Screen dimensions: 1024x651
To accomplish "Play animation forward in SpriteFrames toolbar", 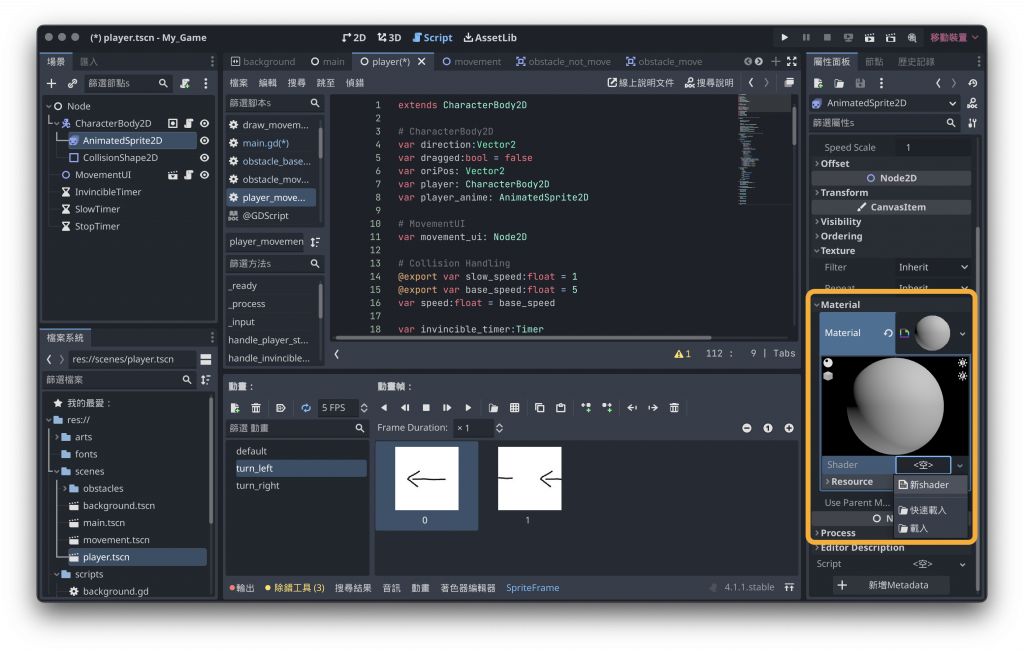I will point(468,407).
